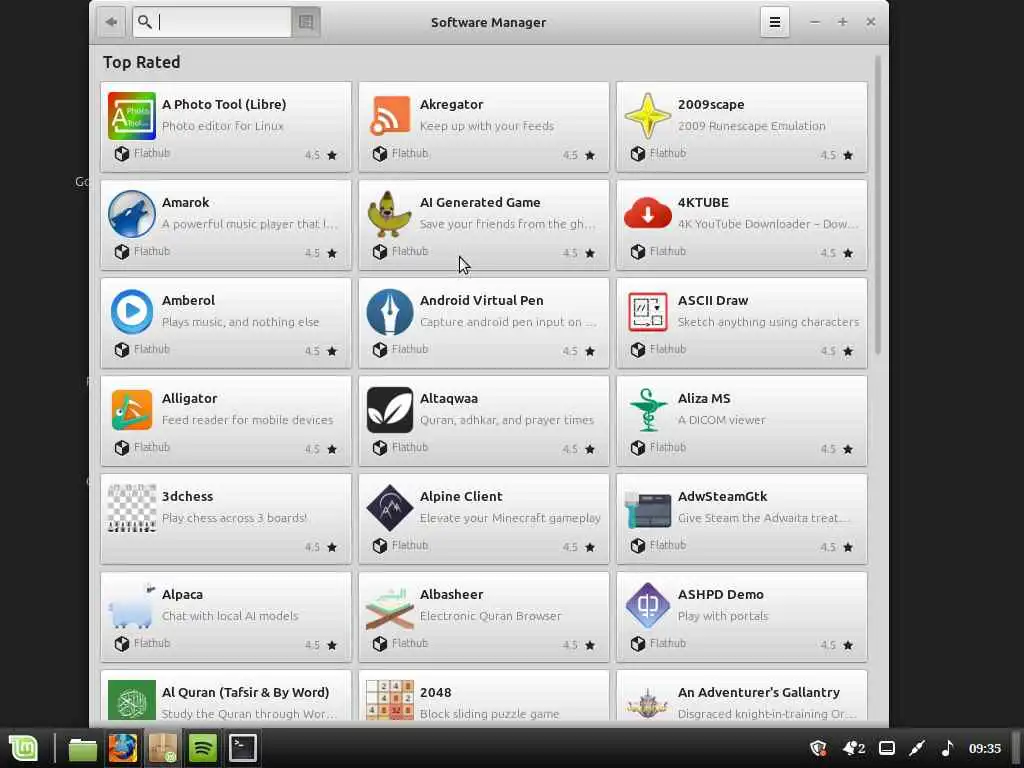1024x768 pixels.
Task: Open Alpine Client app title
Action: pyautogui.click(x=461, y=496)
